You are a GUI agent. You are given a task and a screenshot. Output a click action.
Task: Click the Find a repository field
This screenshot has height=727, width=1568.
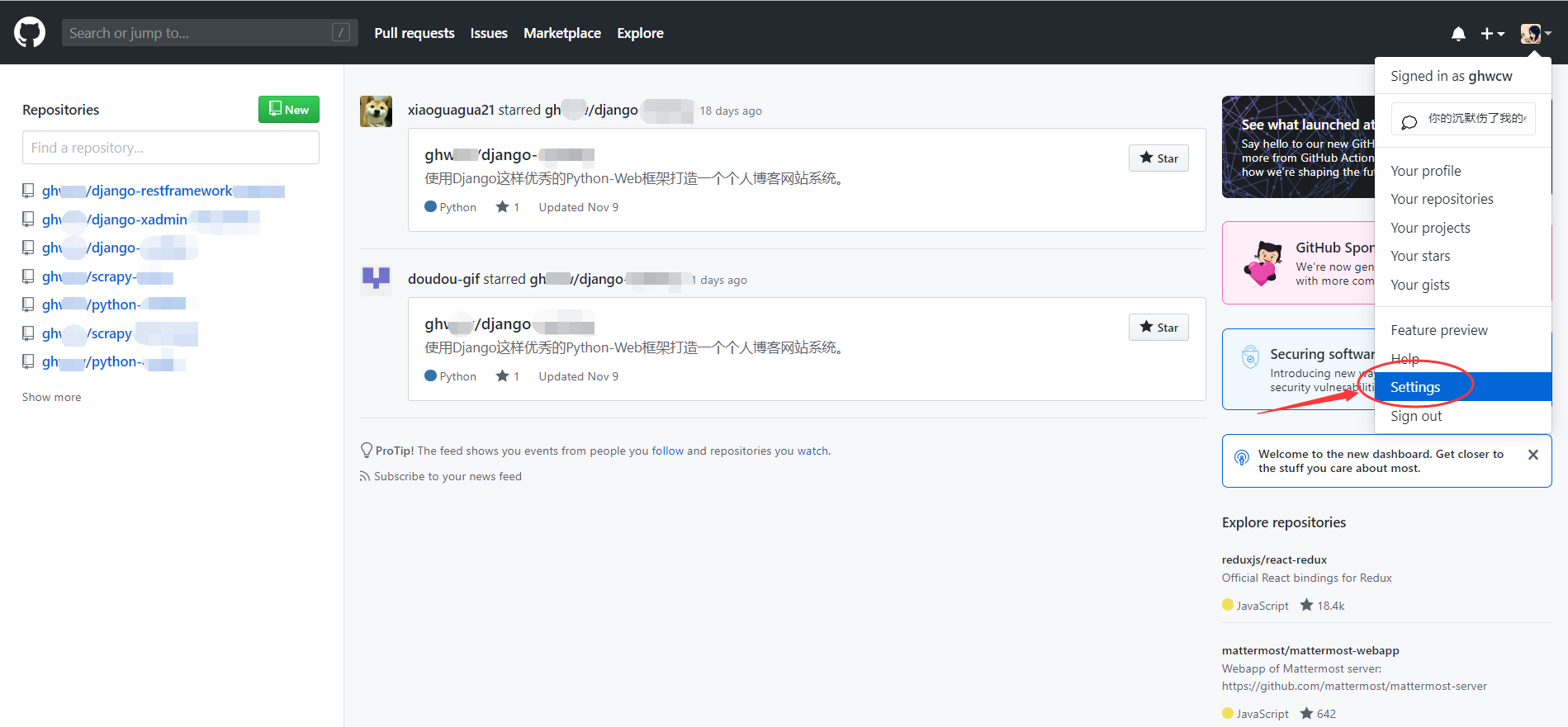(171, 148)
